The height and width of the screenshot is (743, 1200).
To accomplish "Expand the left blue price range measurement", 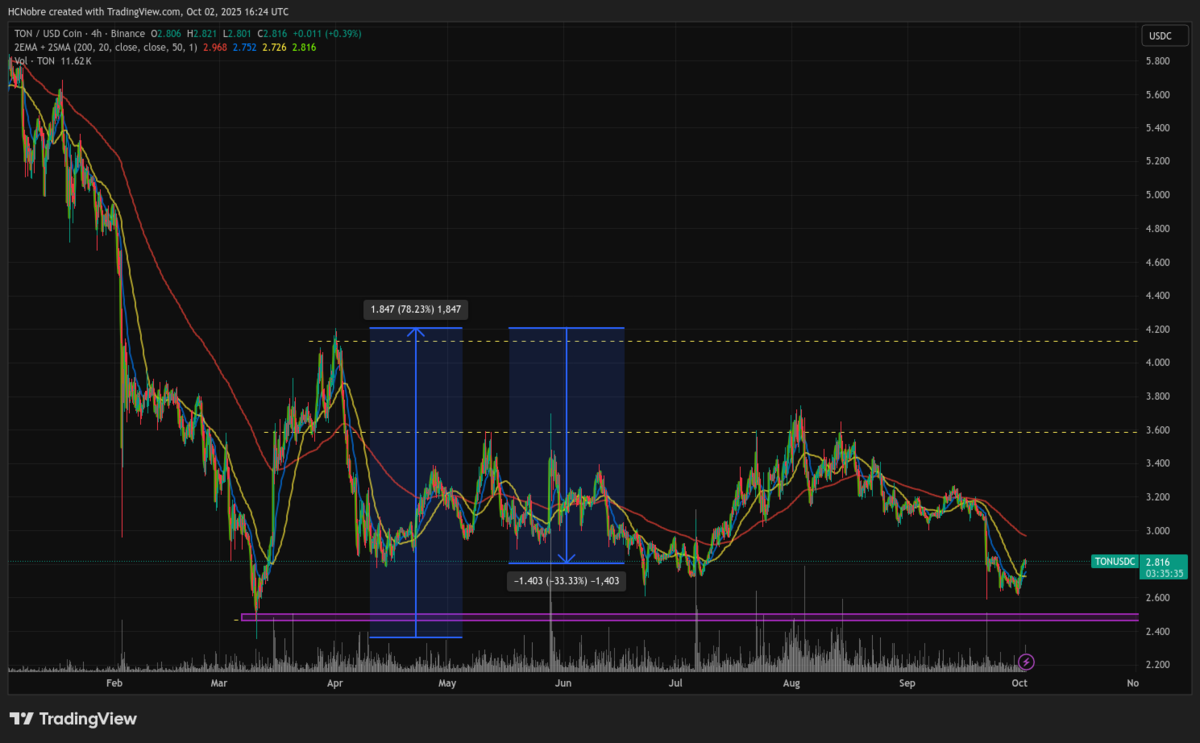I will click(416, 480).
